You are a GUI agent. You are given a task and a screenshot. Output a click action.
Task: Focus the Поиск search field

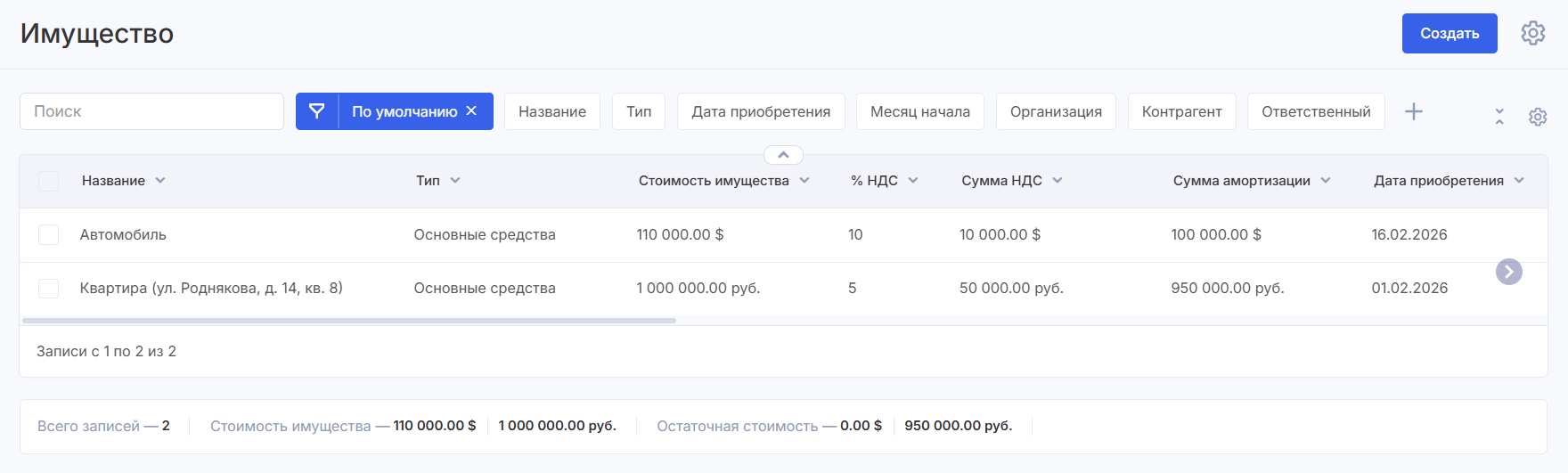tap(151, 111)
